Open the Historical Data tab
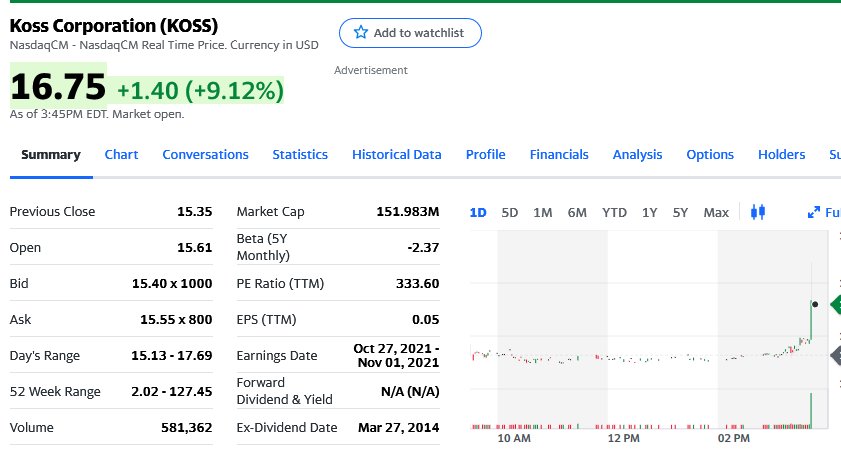 pyautogui.click(x=397, y=154)
